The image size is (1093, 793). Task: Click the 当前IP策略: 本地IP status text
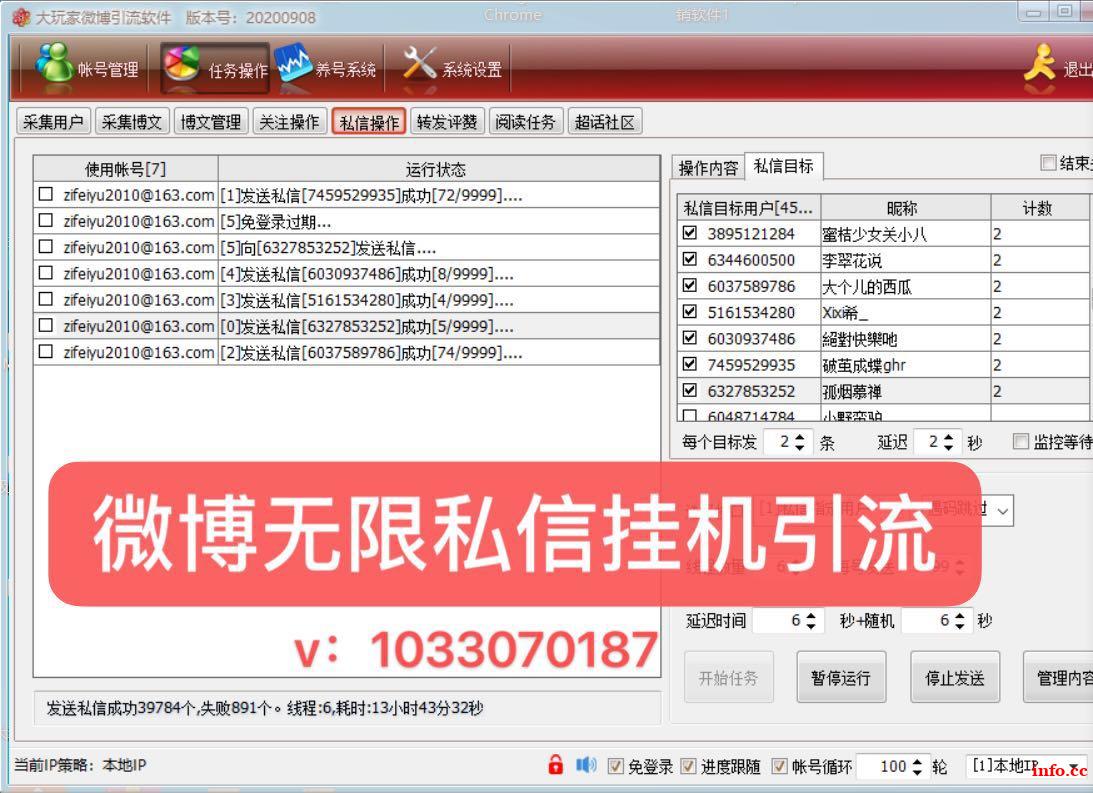click(x=80, y=765)
